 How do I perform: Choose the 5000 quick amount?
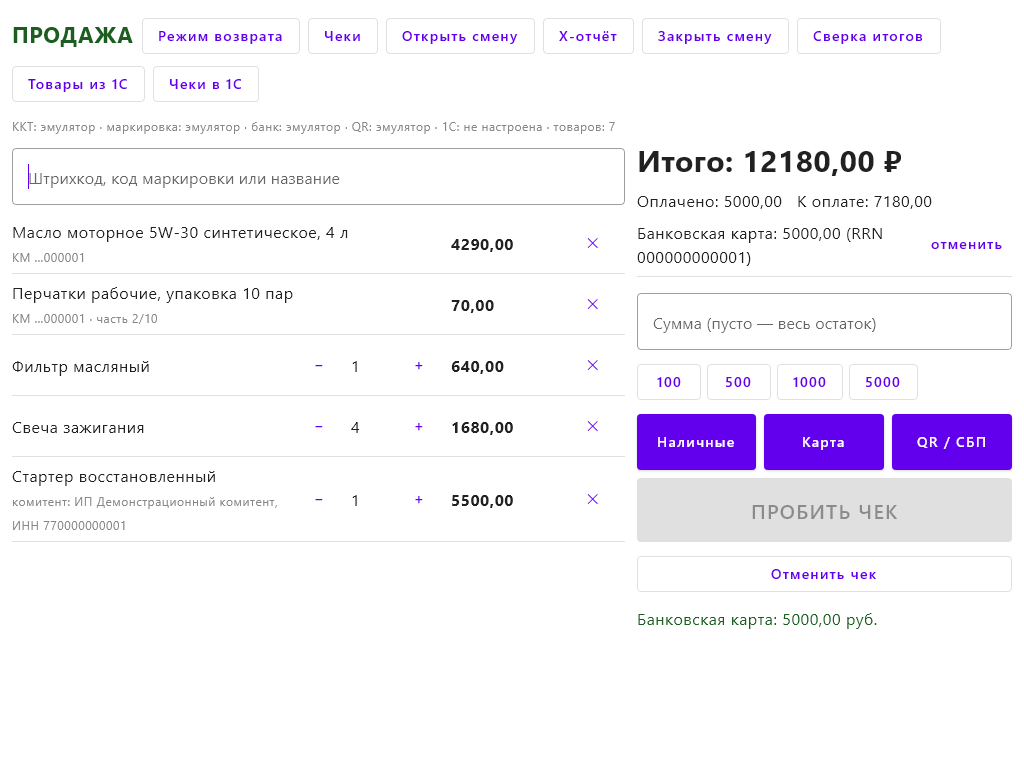coord(883,382)
